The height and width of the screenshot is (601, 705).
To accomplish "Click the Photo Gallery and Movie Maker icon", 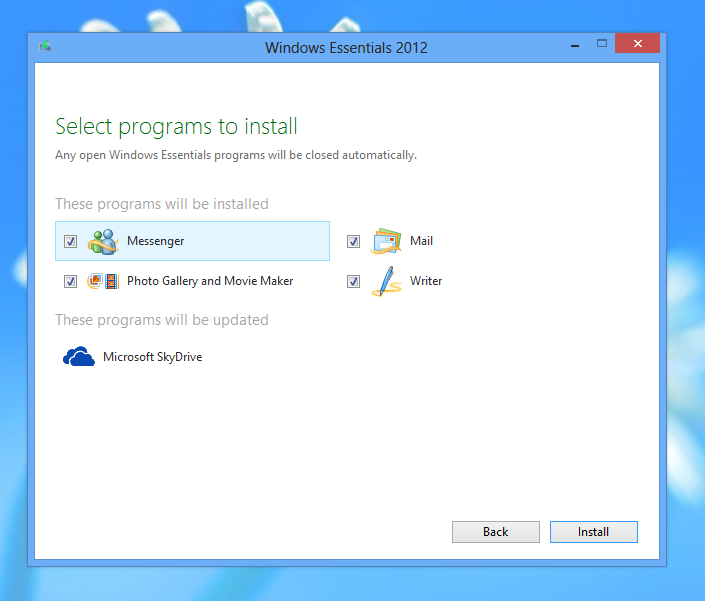I will tap(103, 281).
